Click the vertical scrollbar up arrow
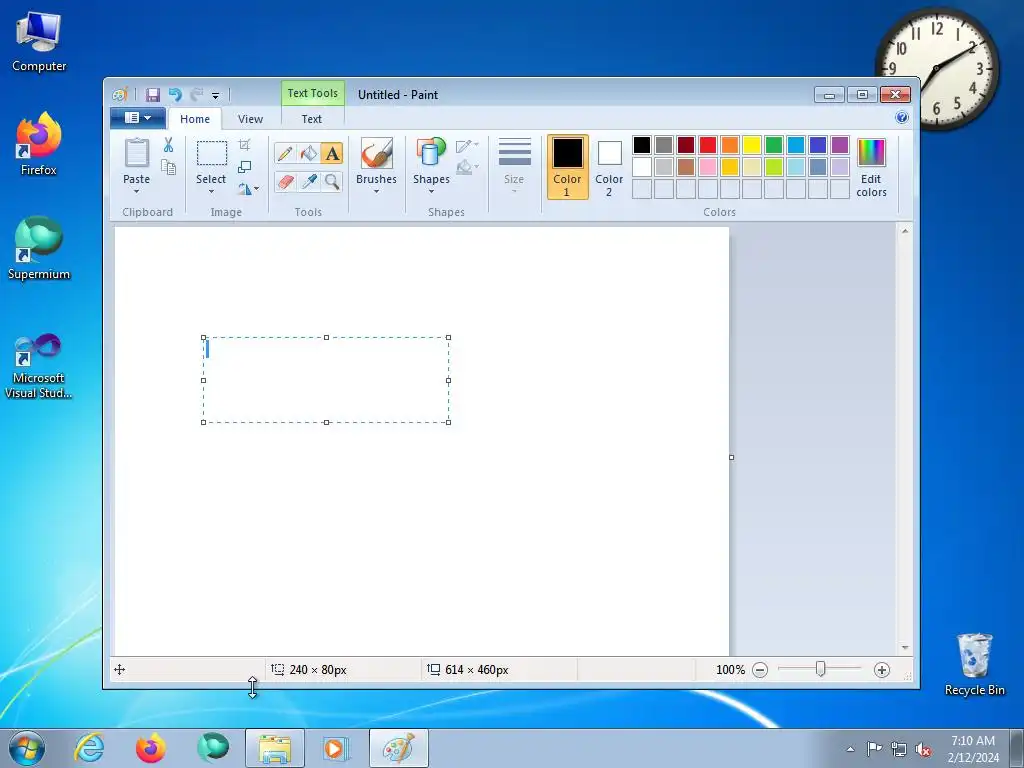The width and height of the screenshot is (1024, 768). click(904, 231)
